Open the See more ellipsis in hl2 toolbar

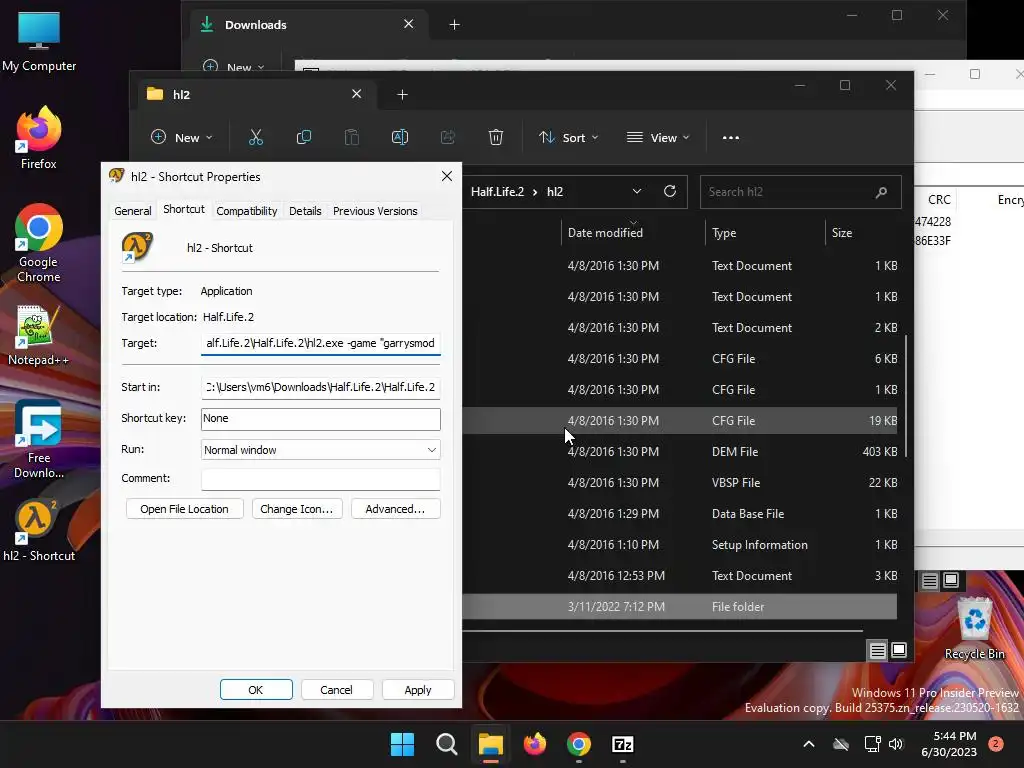[731, 138]
